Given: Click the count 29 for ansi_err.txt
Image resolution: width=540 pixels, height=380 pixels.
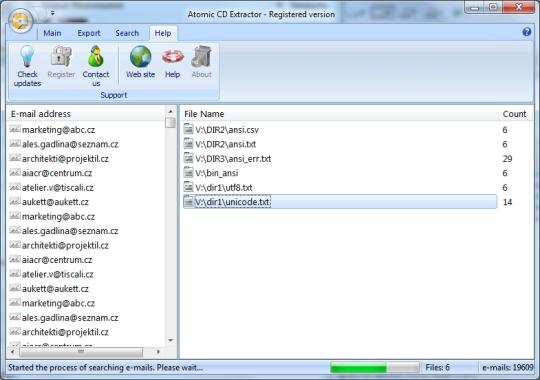Looking at the screenshot, I should coord(507,159).
